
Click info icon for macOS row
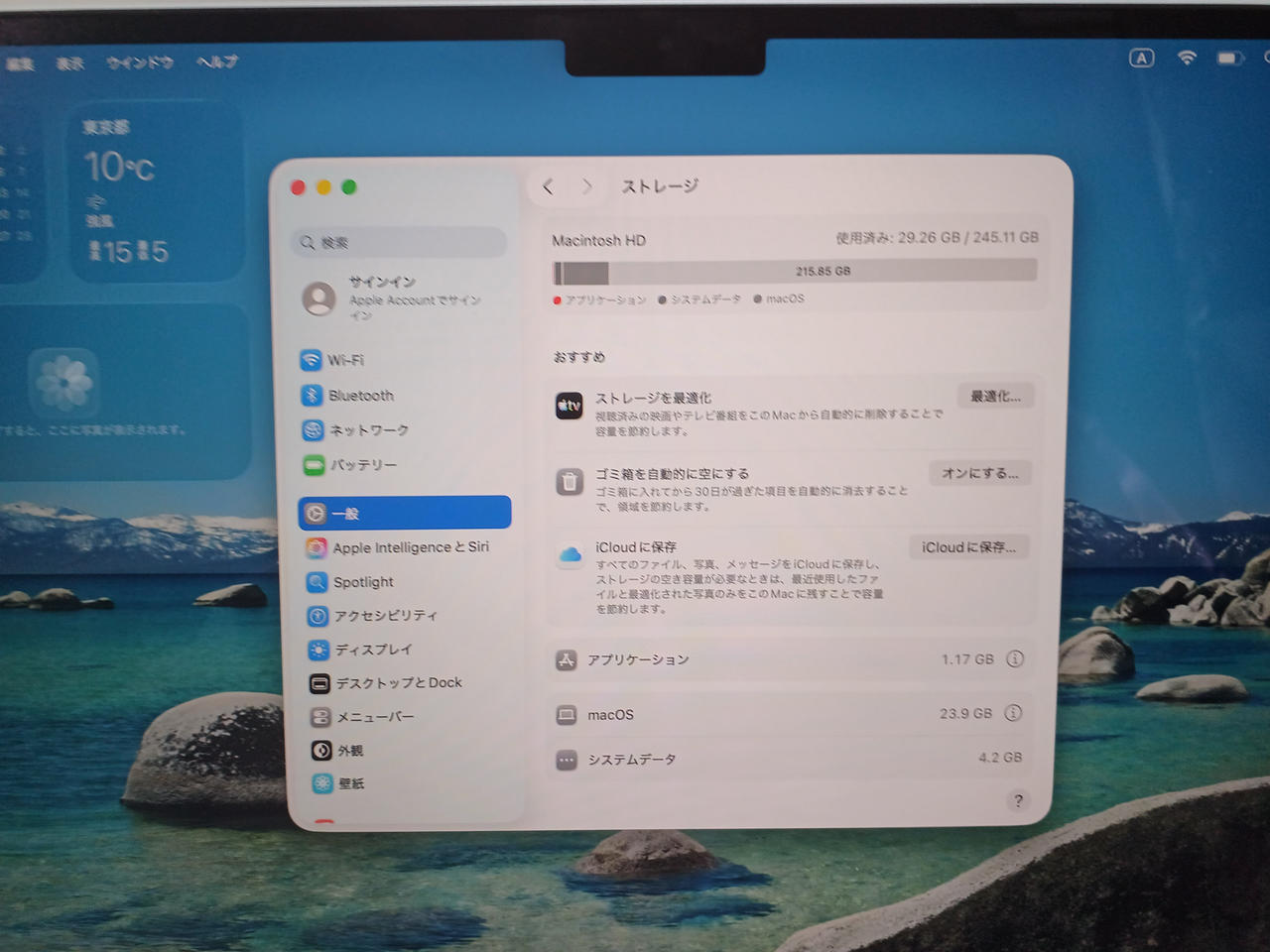(x=1013, y=713)
